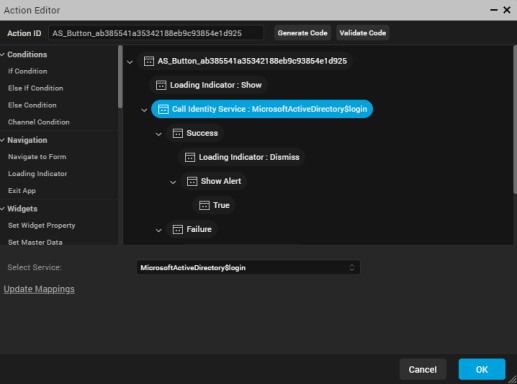The height and width of the screenshot is (384, 517).
Task: Click the Conditions section header
Action: pos(27,54)
